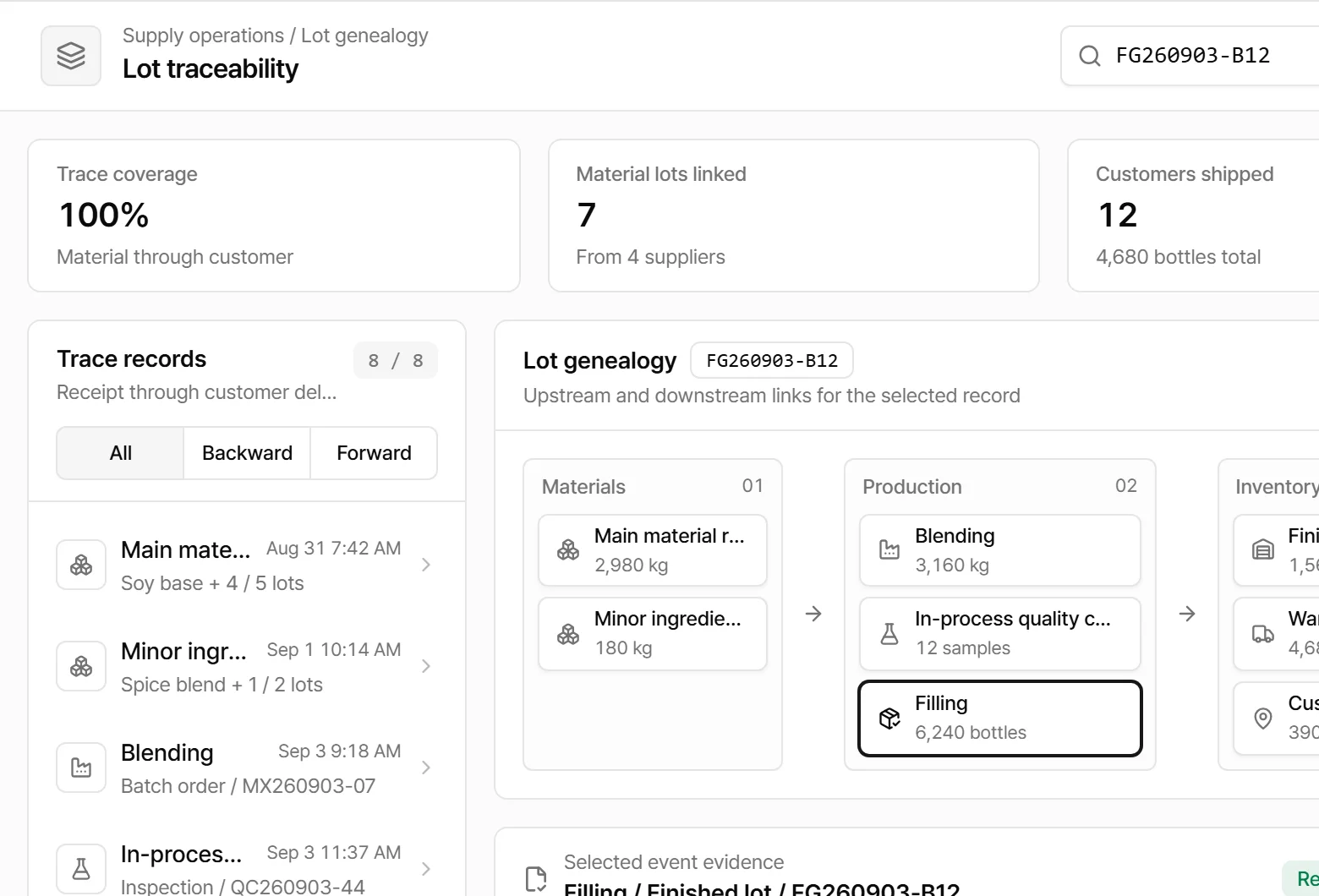Click the 8 / 8 records count badge
Viewport: 1319px width, 896px height.
(396, 361)
